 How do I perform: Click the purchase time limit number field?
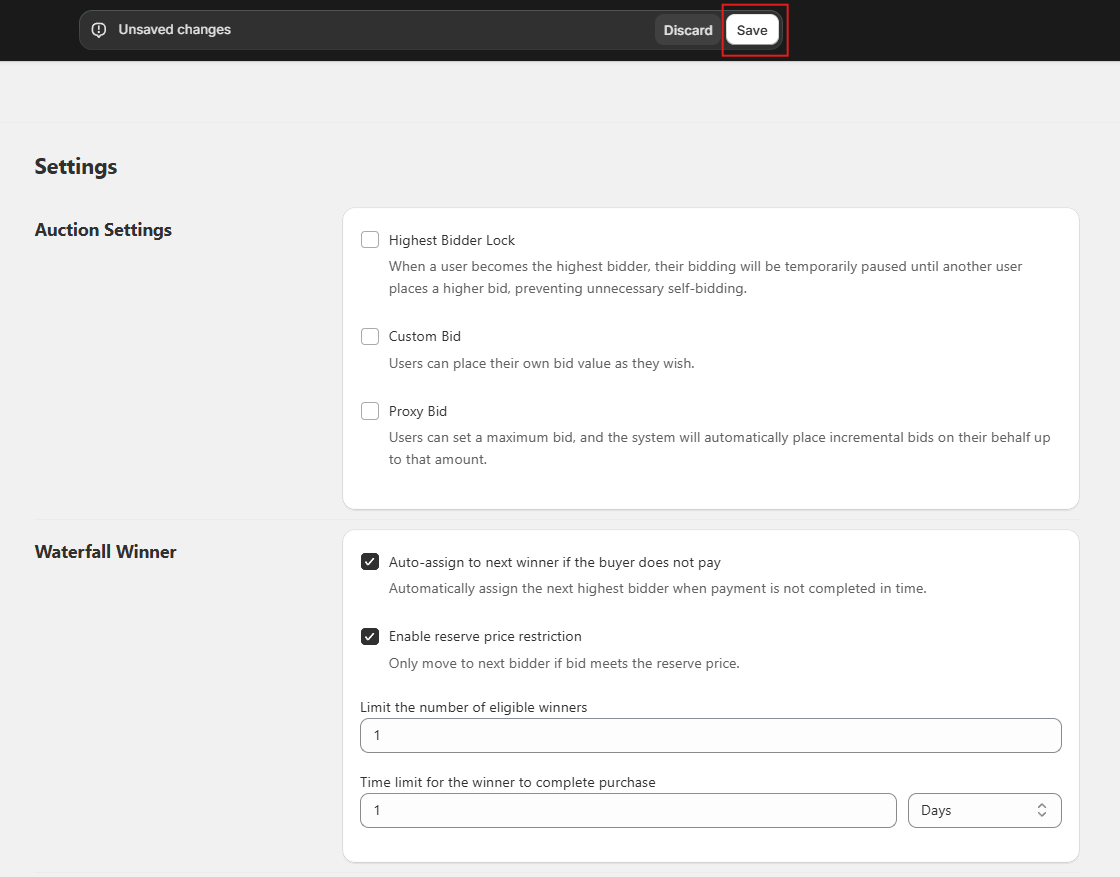coord(628,810)
